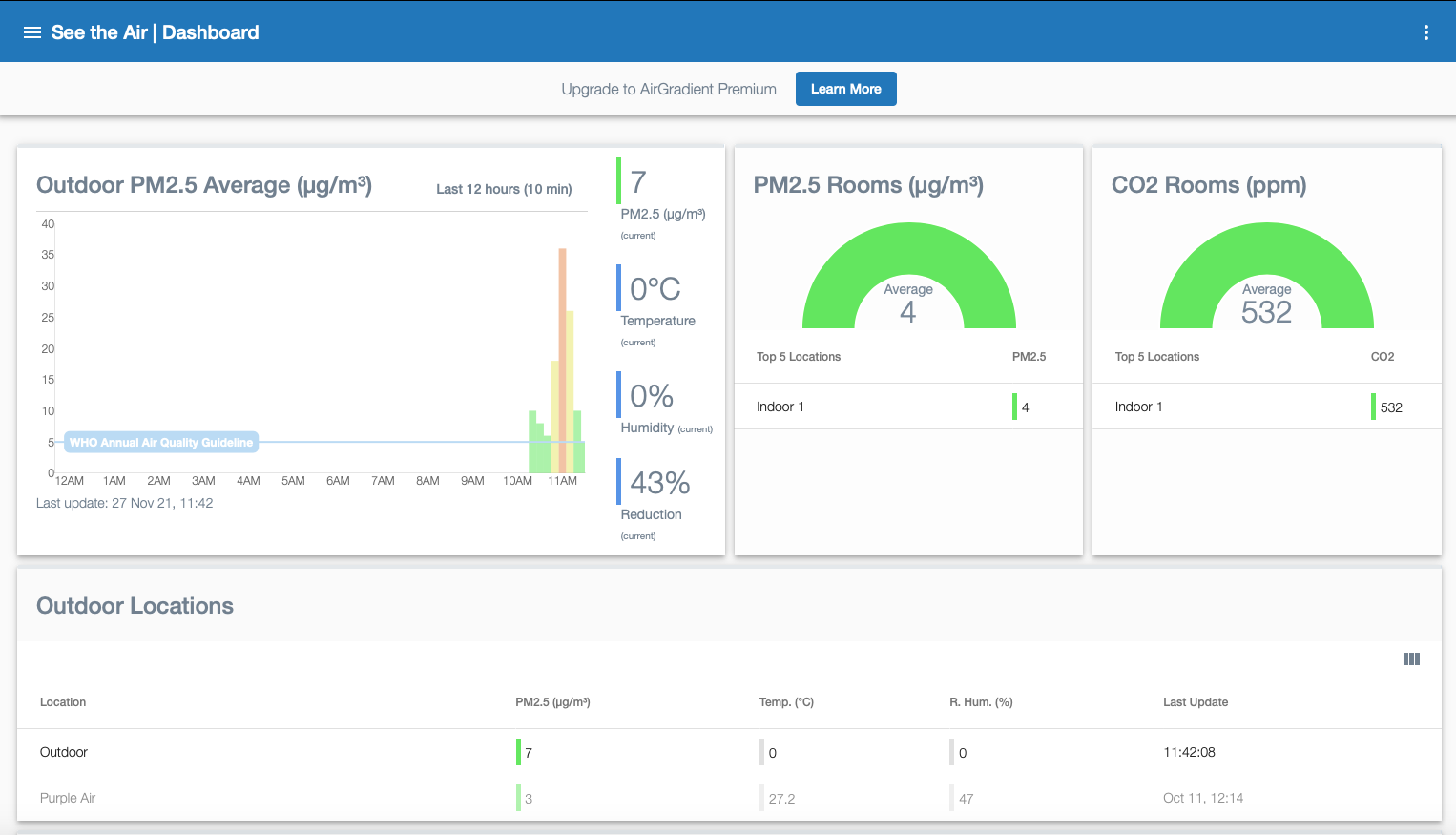Screen dimensions: 1456x835
Task: Click the current PM2.5 value 7 indicator
Action: [638, 182]
